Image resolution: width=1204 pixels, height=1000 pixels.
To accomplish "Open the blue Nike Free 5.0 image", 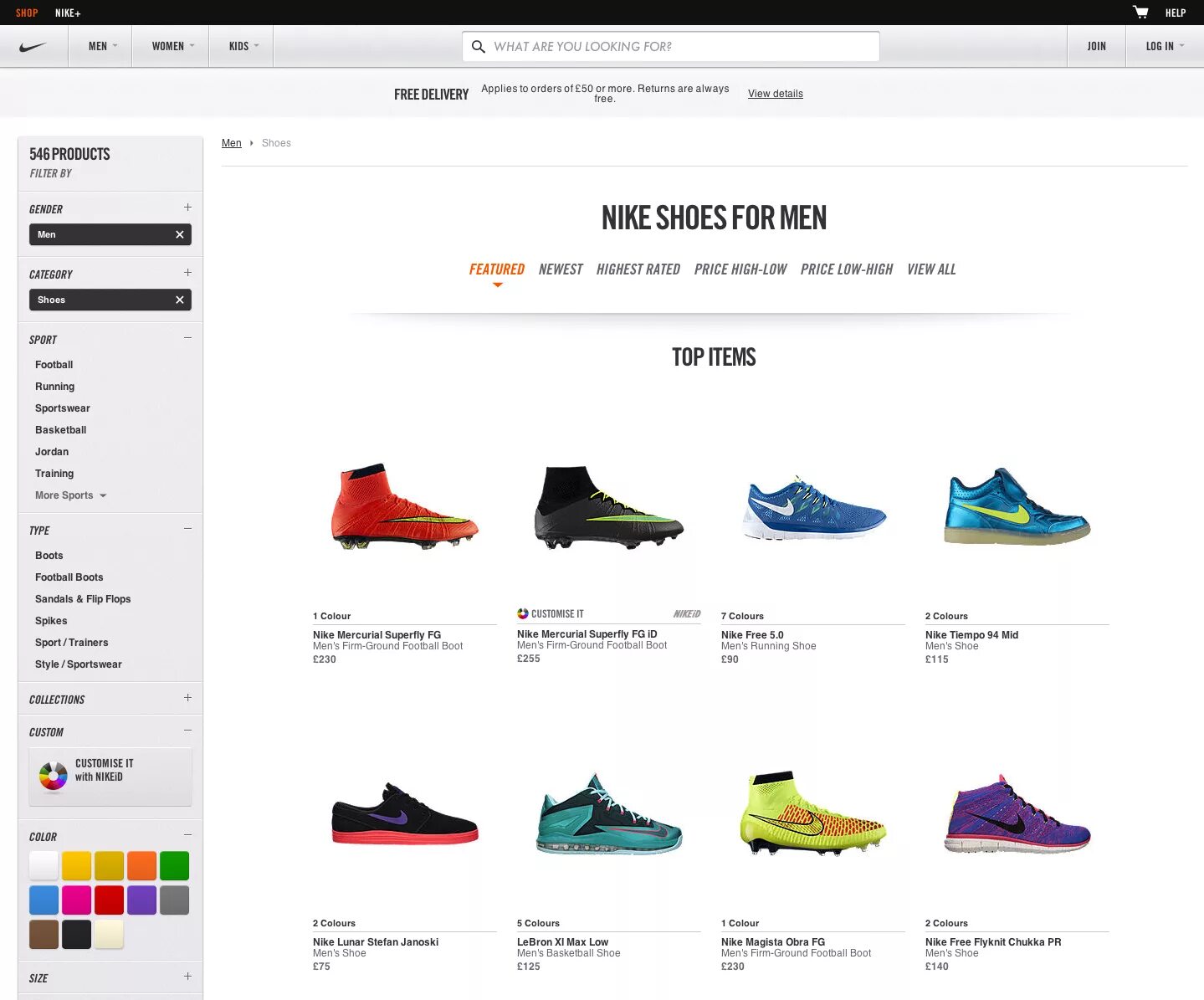I will pos(813,507).
